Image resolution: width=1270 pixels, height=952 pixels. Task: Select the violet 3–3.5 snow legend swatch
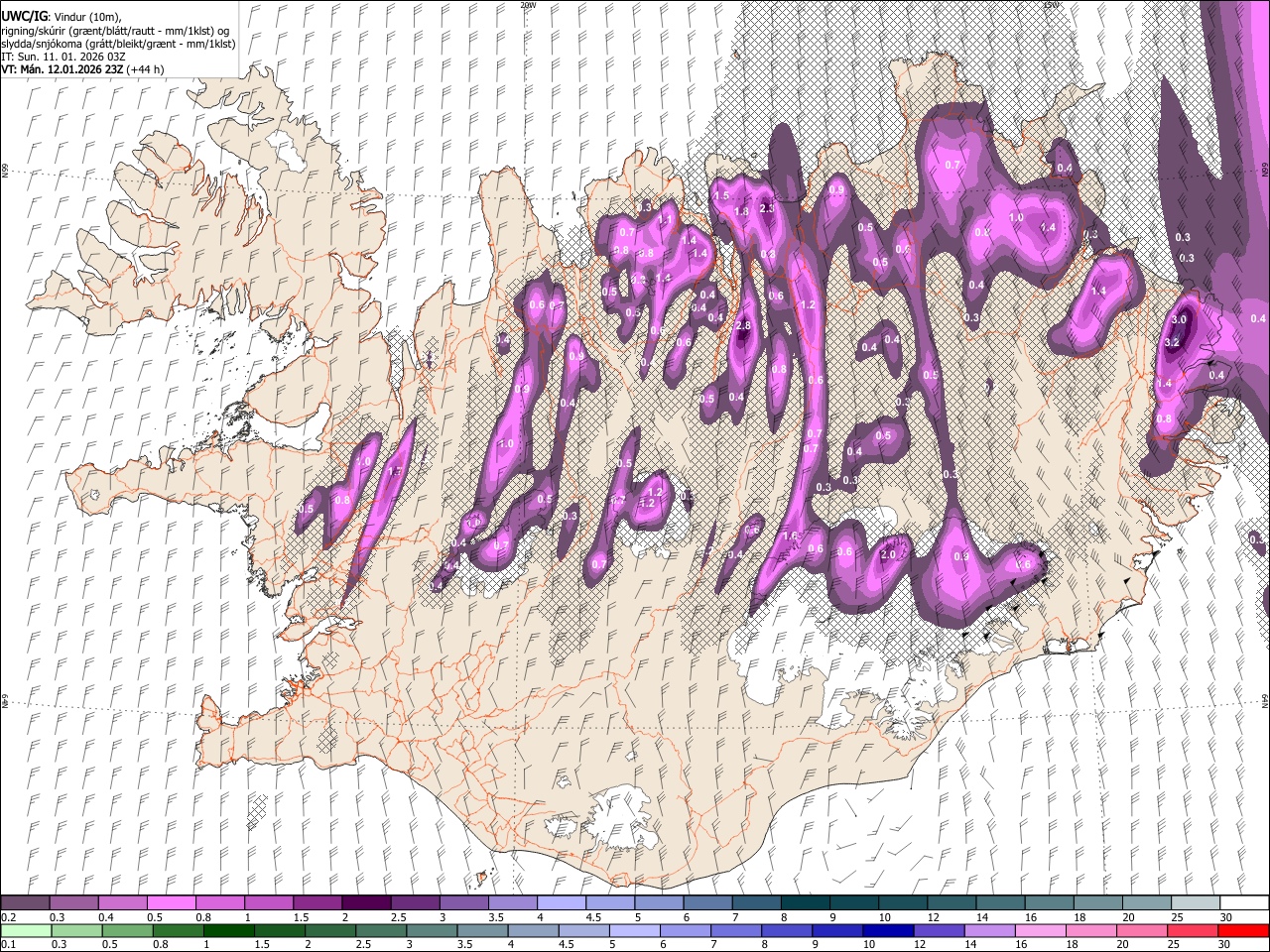click(463, 902)
